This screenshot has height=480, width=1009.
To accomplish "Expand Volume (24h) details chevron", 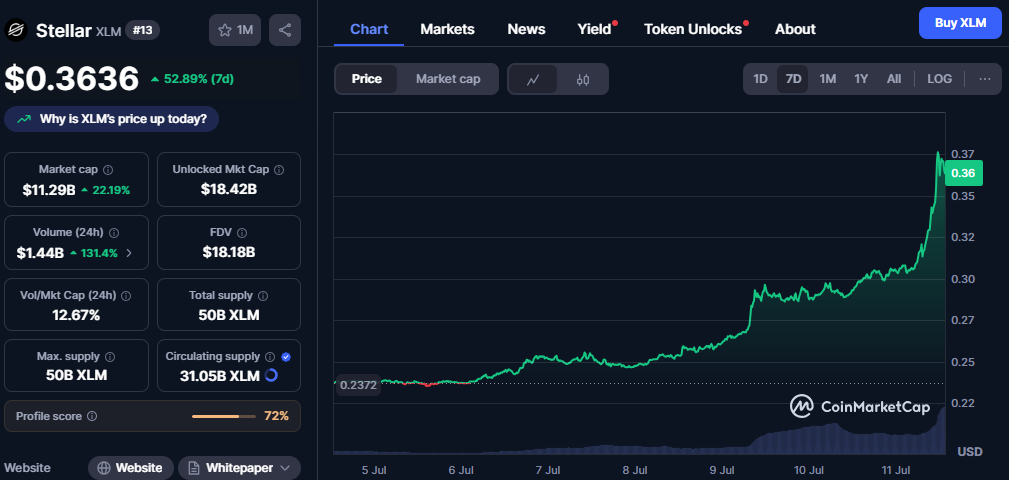I will tap(129, 253).
